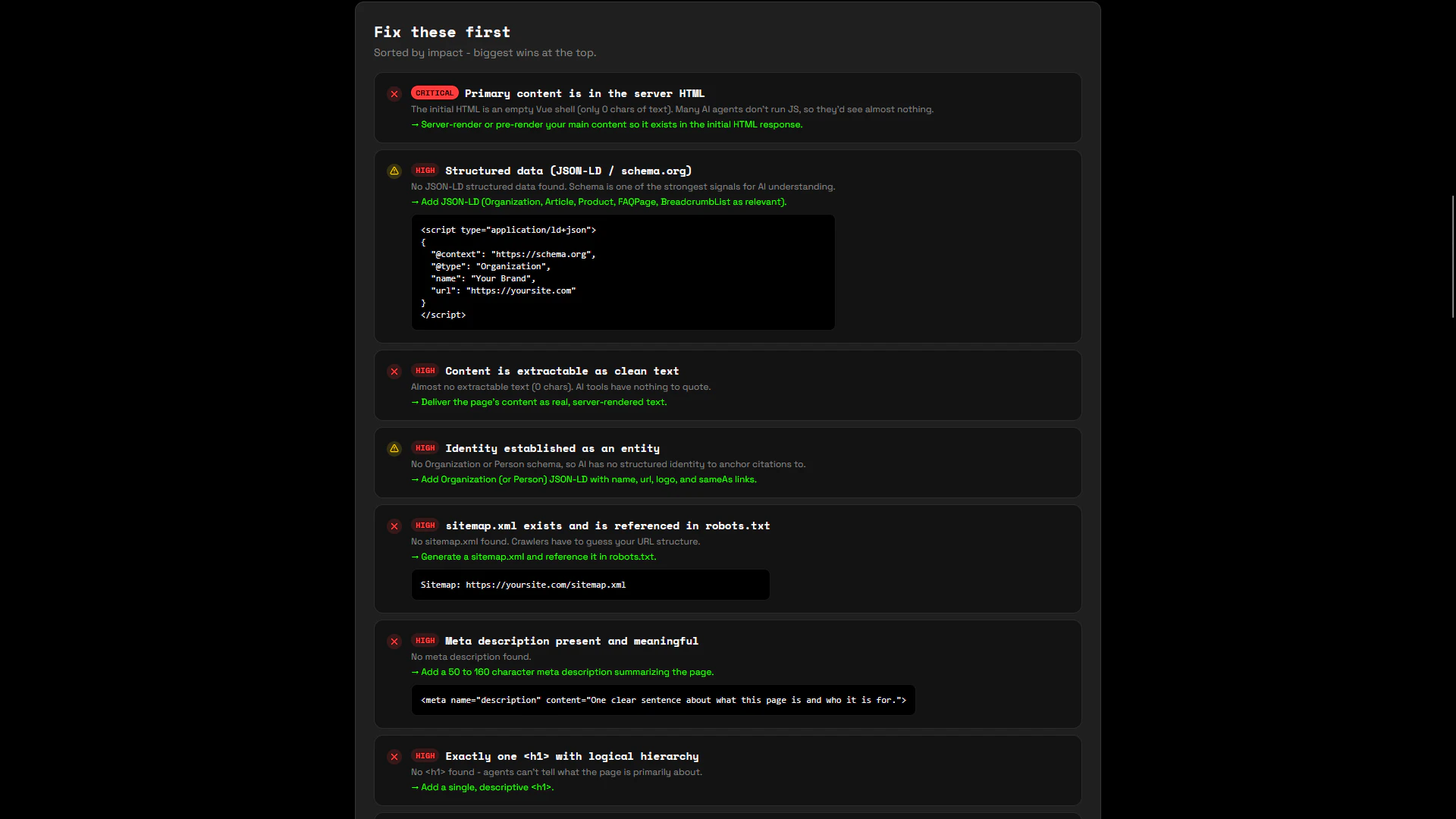1456x819 pixels.
Task: Click green 'Add JSON-LD (Organization, Article' recommendation
Action: (599, 202)
